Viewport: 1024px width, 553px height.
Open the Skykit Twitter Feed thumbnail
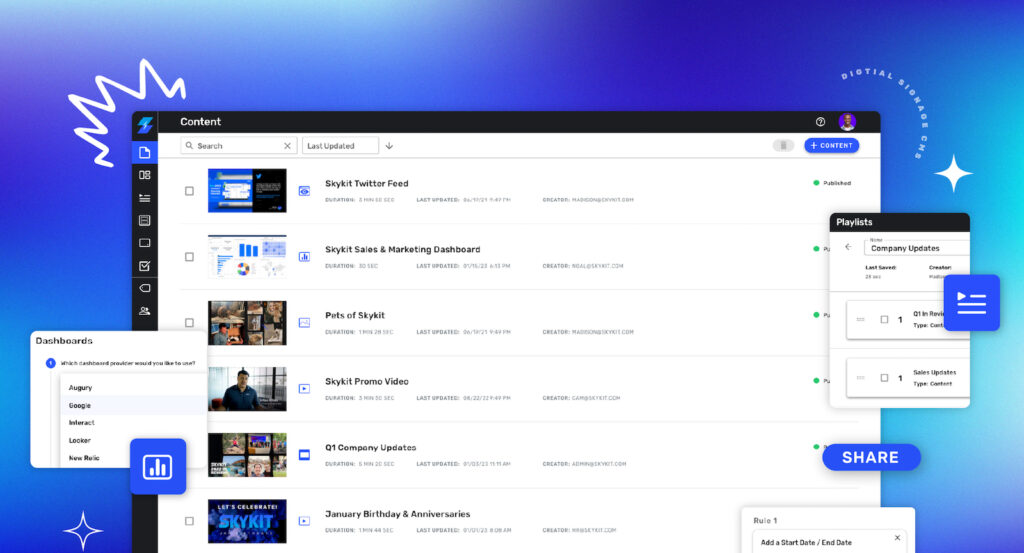(x=247, y=191)
